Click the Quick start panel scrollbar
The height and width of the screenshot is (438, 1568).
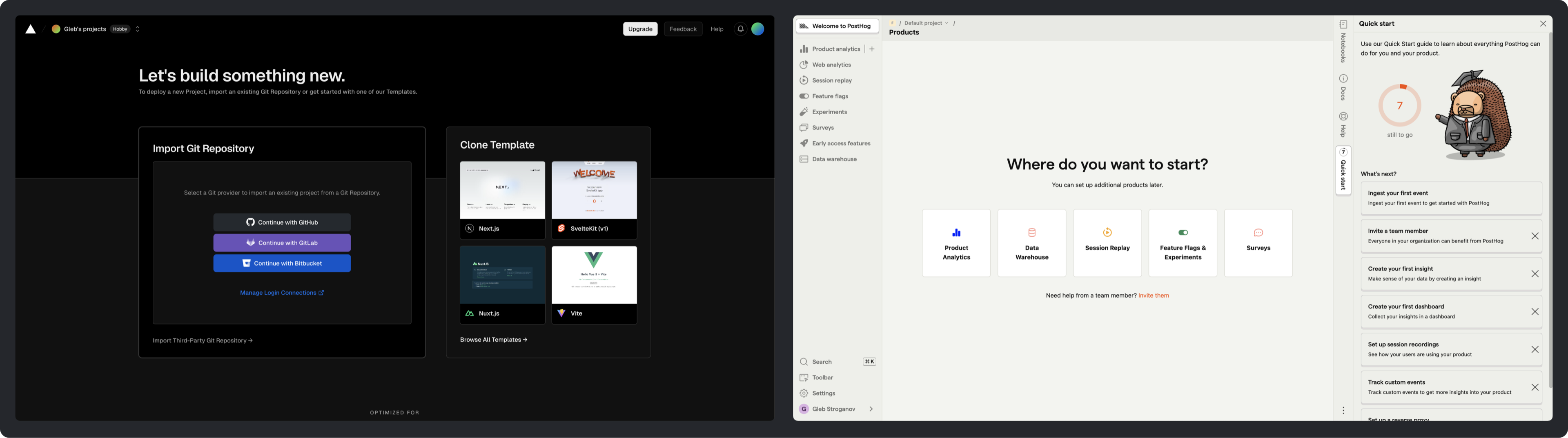point(1550,210)
